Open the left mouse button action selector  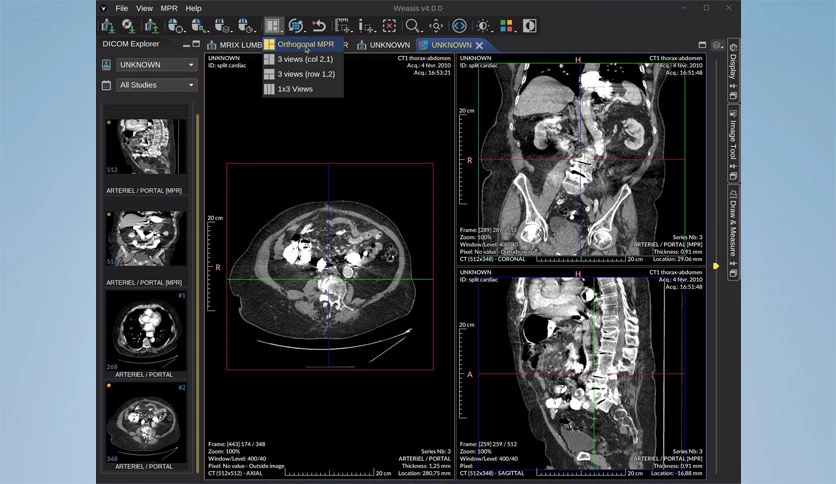[175, 26]
